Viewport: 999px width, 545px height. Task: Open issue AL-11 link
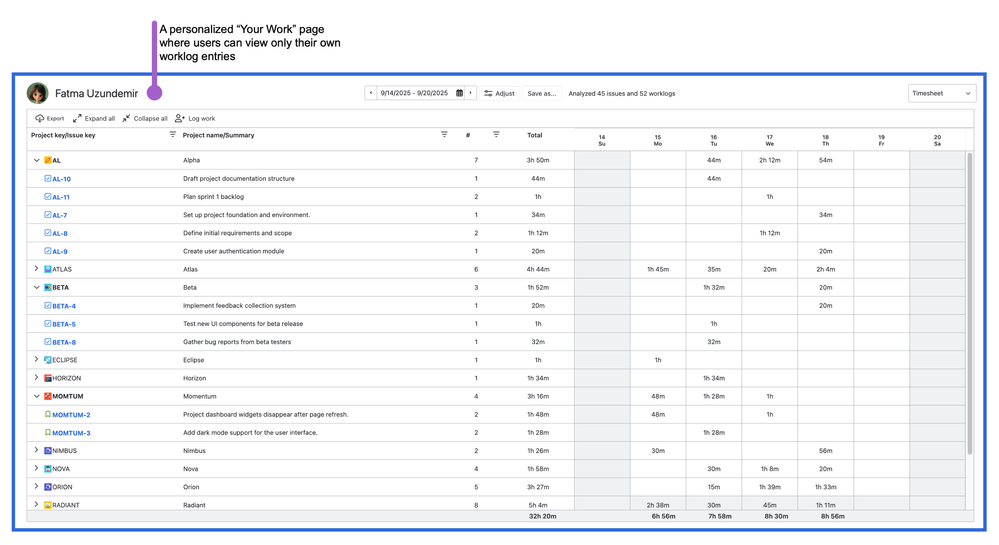[61, 197]
